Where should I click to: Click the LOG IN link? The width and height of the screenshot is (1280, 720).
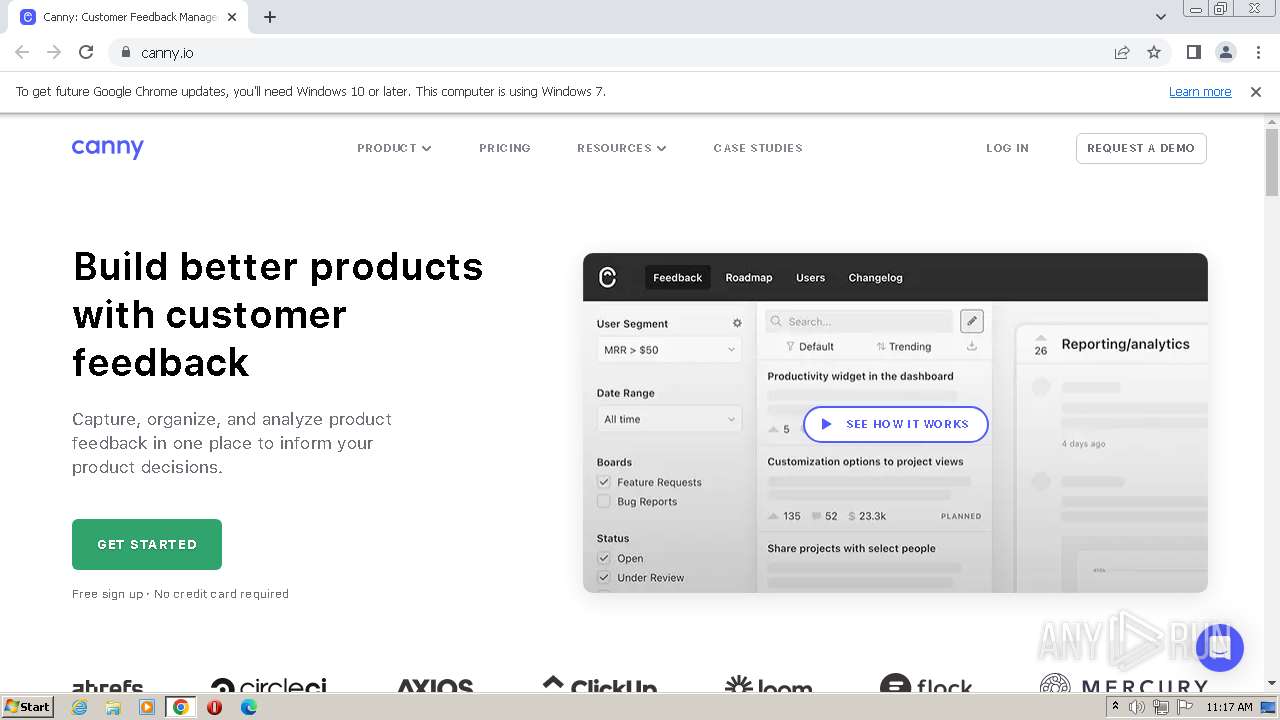(1007, 148)
